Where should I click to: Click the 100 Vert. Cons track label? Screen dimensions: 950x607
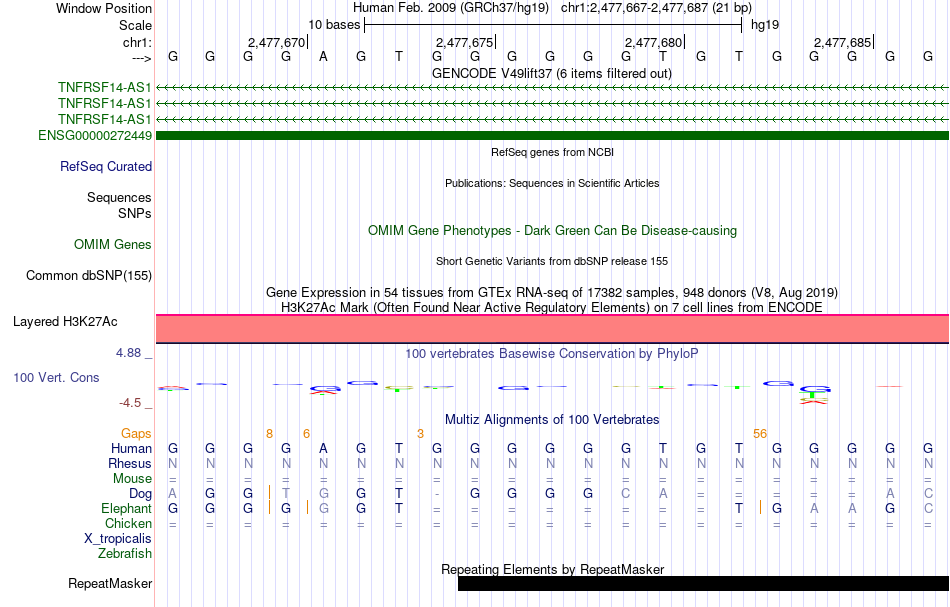click(56, 377)
